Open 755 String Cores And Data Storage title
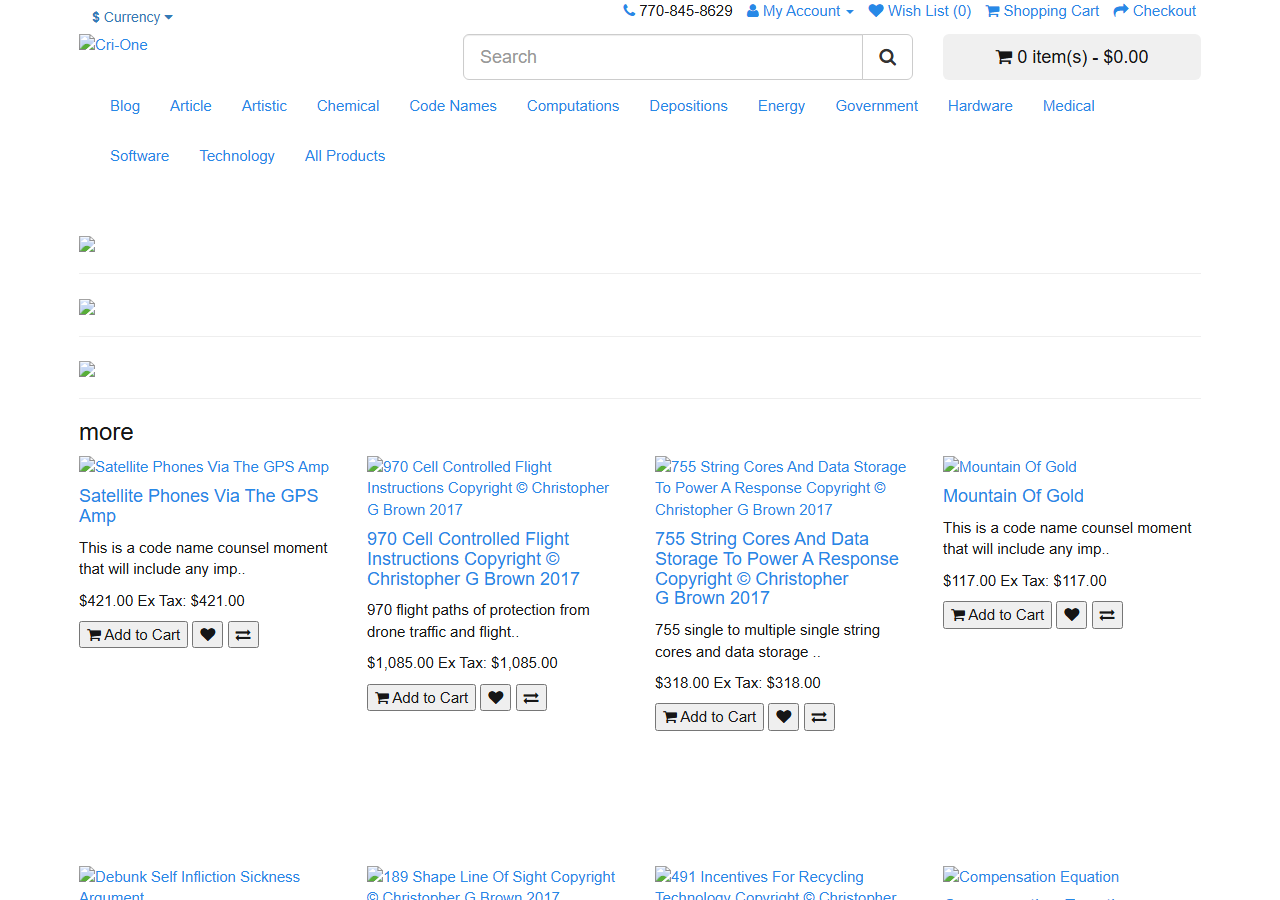 777,569
